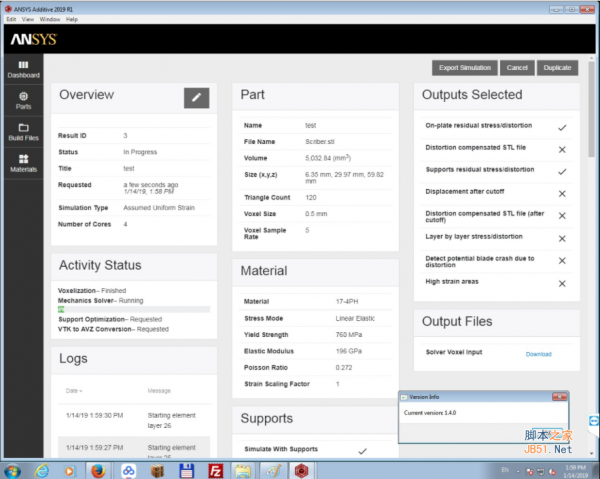Click the 1/14/19 1:59:30 PM log entry
Viewport: 600px width, 479px height.
134,420
